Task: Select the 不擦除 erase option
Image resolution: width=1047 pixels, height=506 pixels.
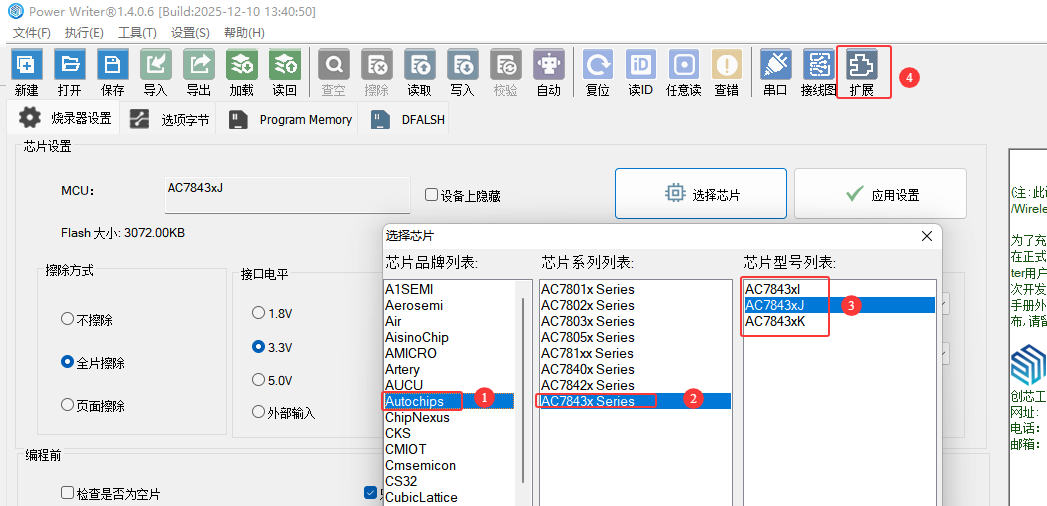Action: [x=67, y=320]
